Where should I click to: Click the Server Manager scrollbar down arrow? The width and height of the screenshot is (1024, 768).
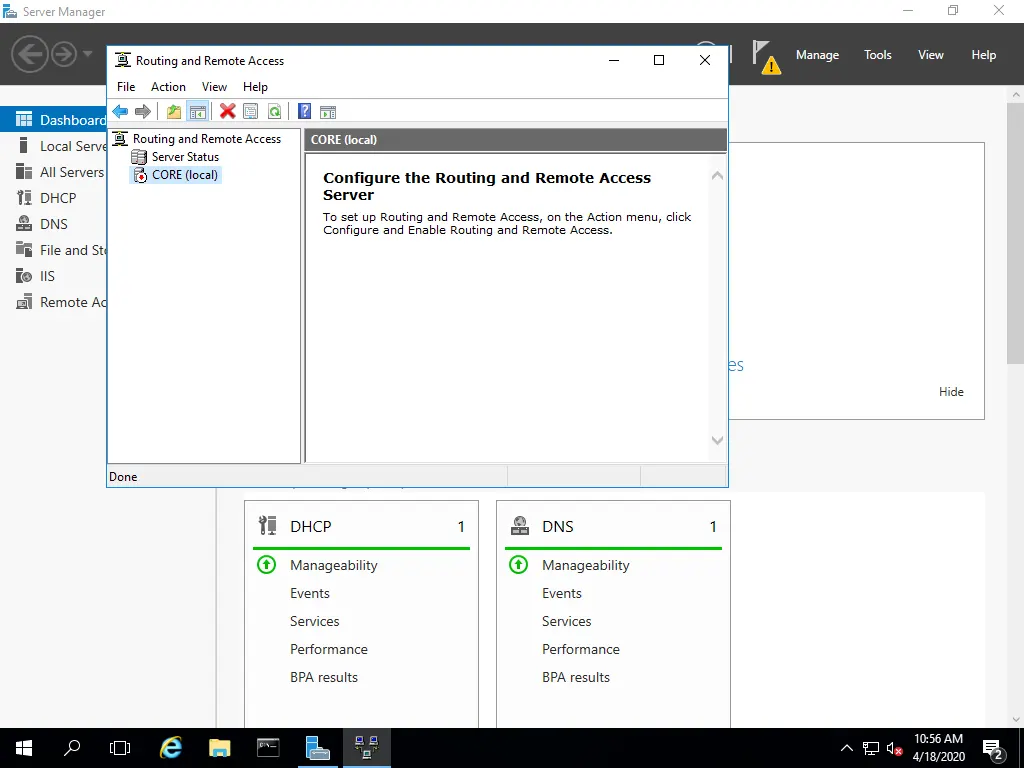[x=1016, y=720]
